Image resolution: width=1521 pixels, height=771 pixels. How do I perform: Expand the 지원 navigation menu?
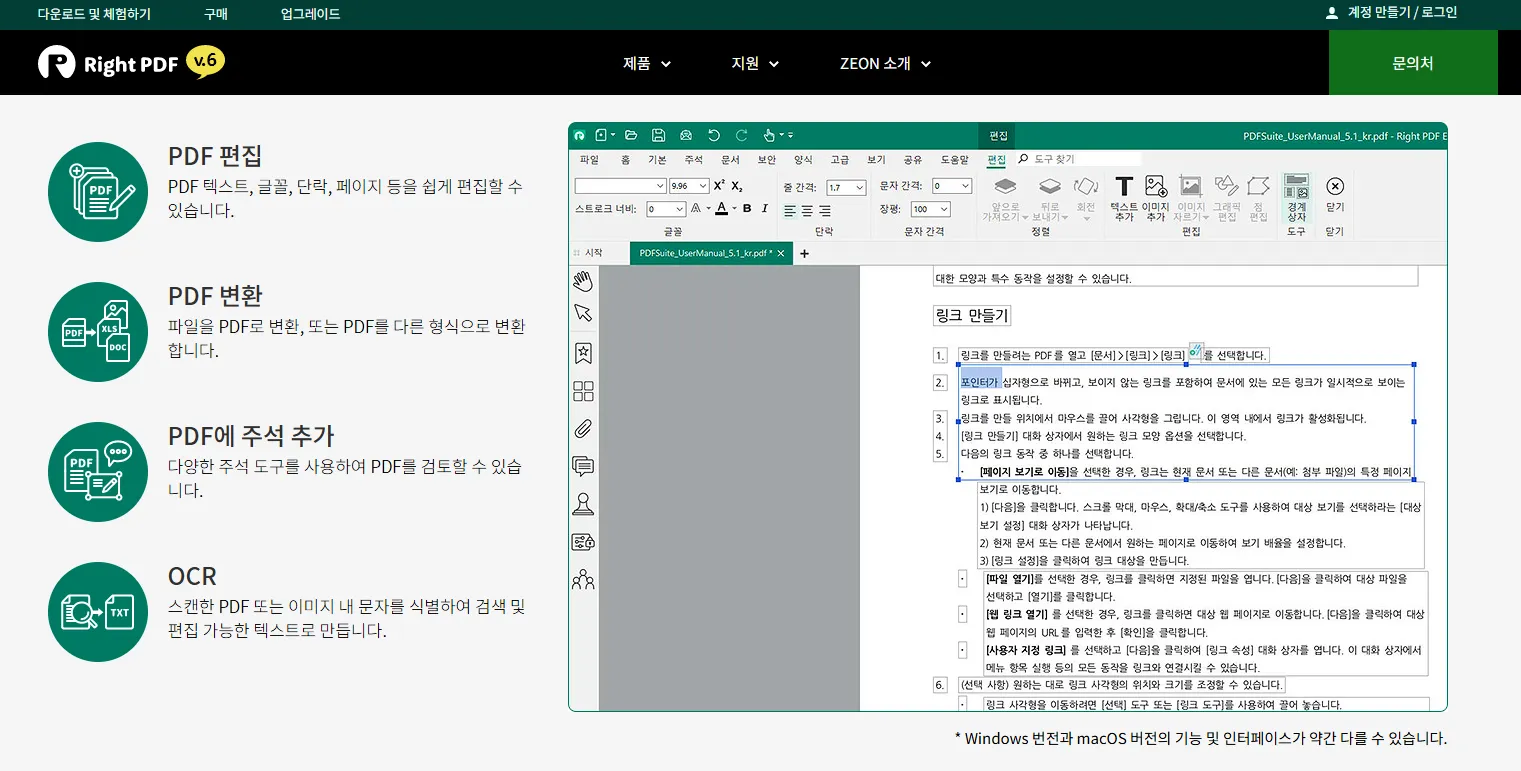pyautogui.click(x=755, y=63)
